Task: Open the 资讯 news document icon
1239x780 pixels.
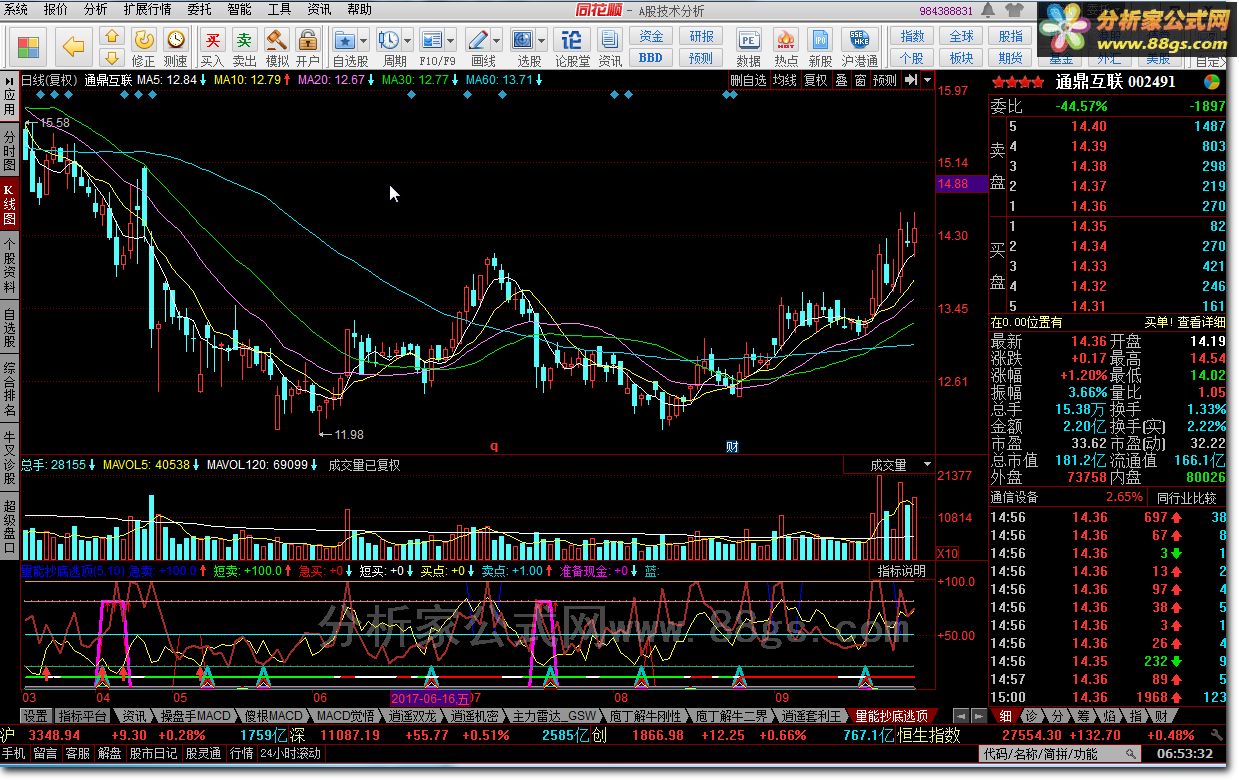Action: (610, 40)
